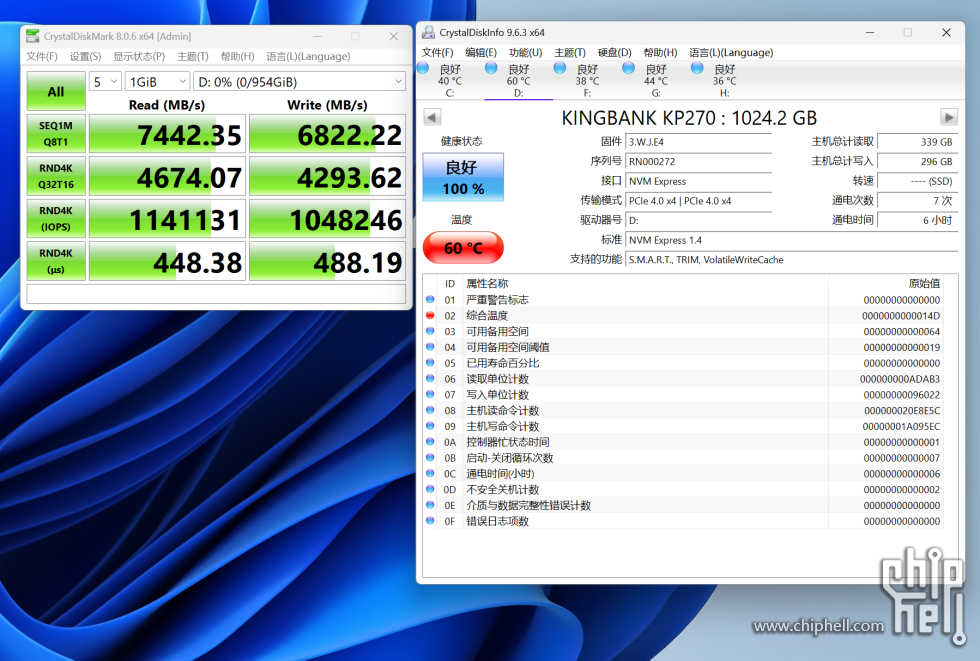The height and width of the screenshot is (661, 980).
Task: Open 文件(F) menu in CrystalDiskInfo
Action: (x=438, y=52)
